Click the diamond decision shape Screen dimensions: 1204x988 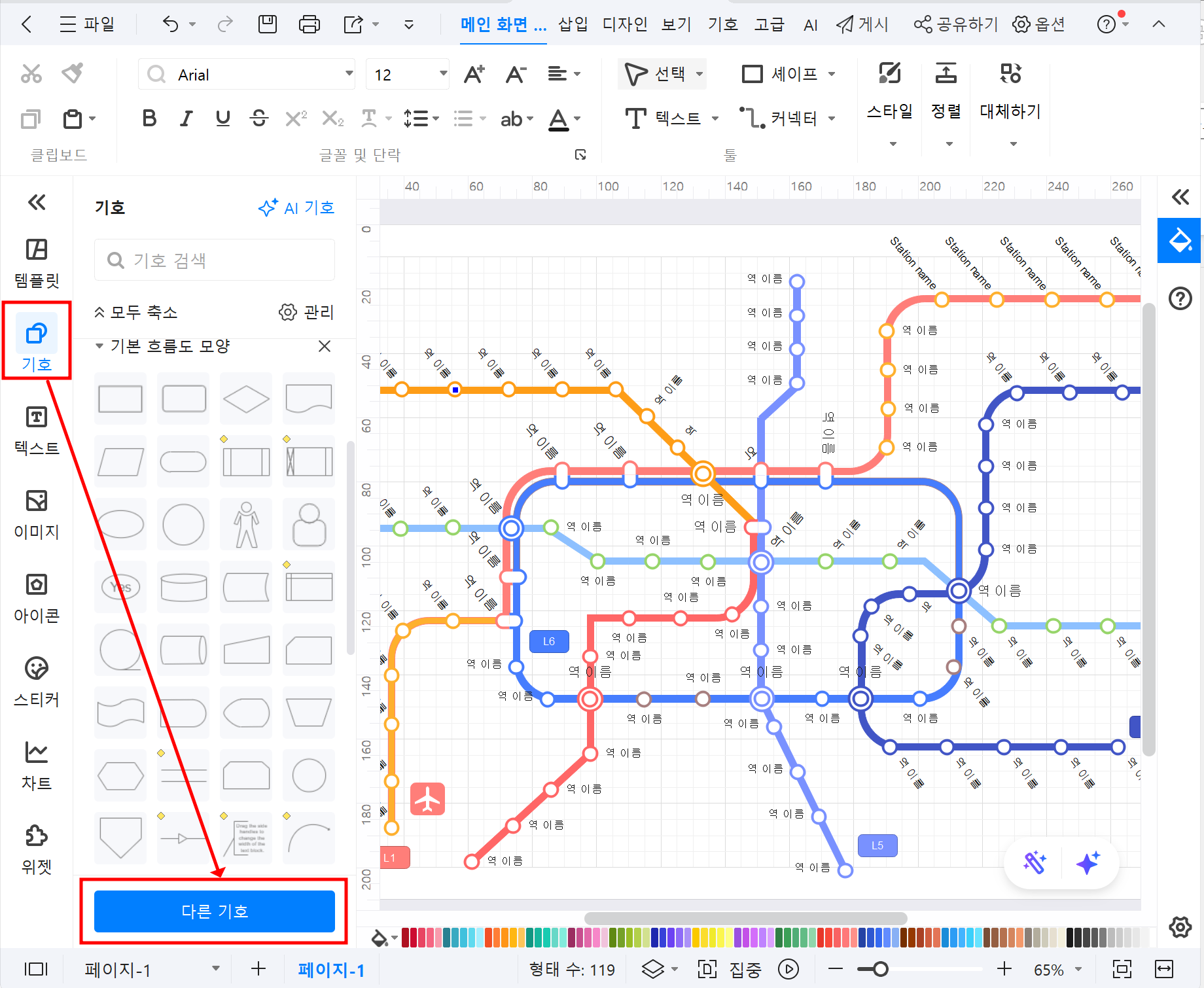[x=246, y=398]
